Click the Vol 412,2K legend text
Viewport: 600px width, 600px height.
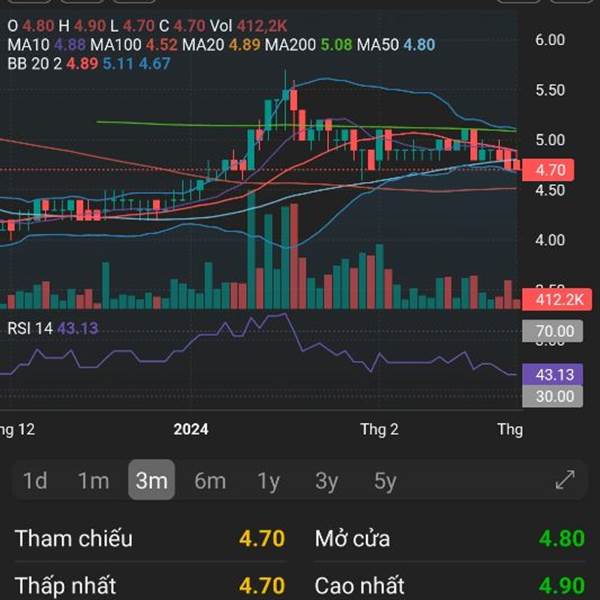click(248, 26)
